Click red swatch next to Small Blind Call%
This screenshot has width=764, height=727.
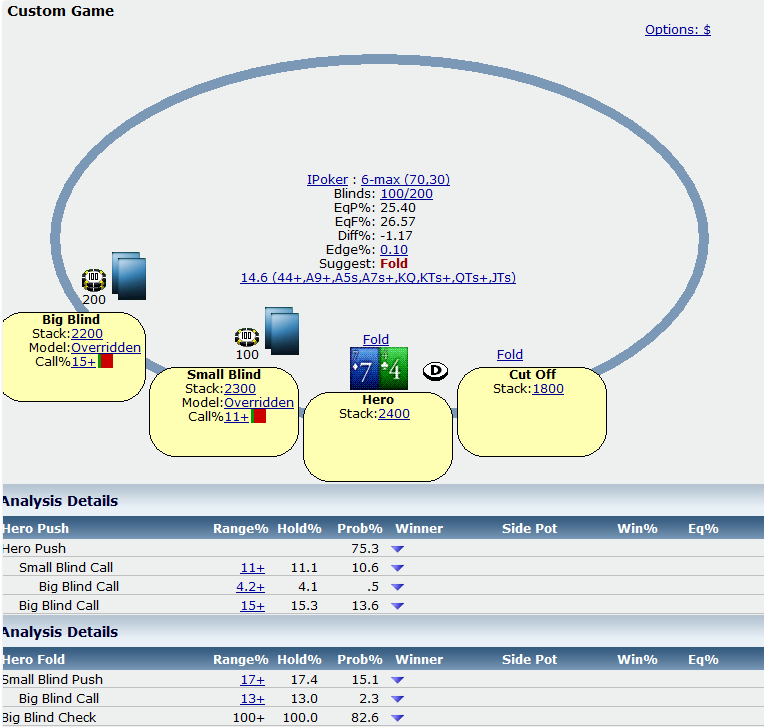[x=258, y=416]
